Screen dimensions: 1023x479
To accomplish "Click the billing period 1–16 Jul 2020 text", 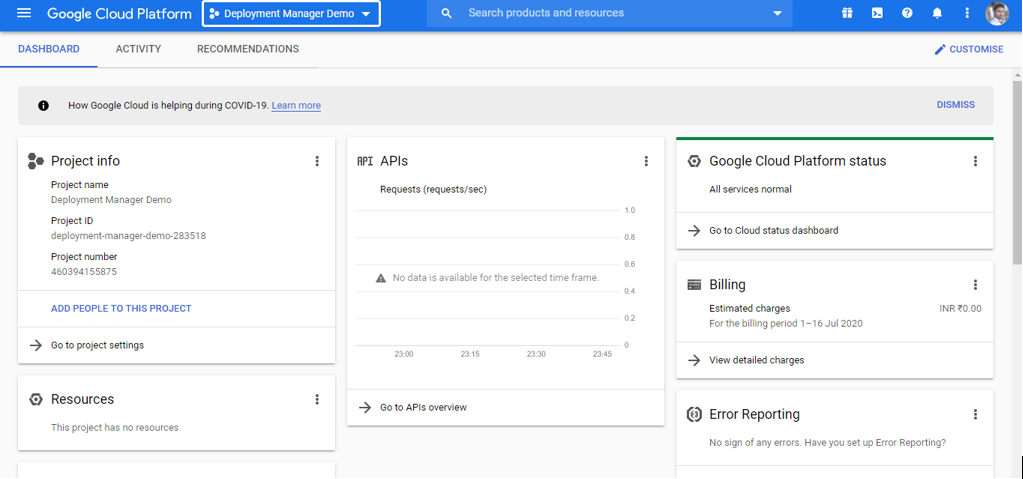I will pyautogui.click(x=786, y=323).
